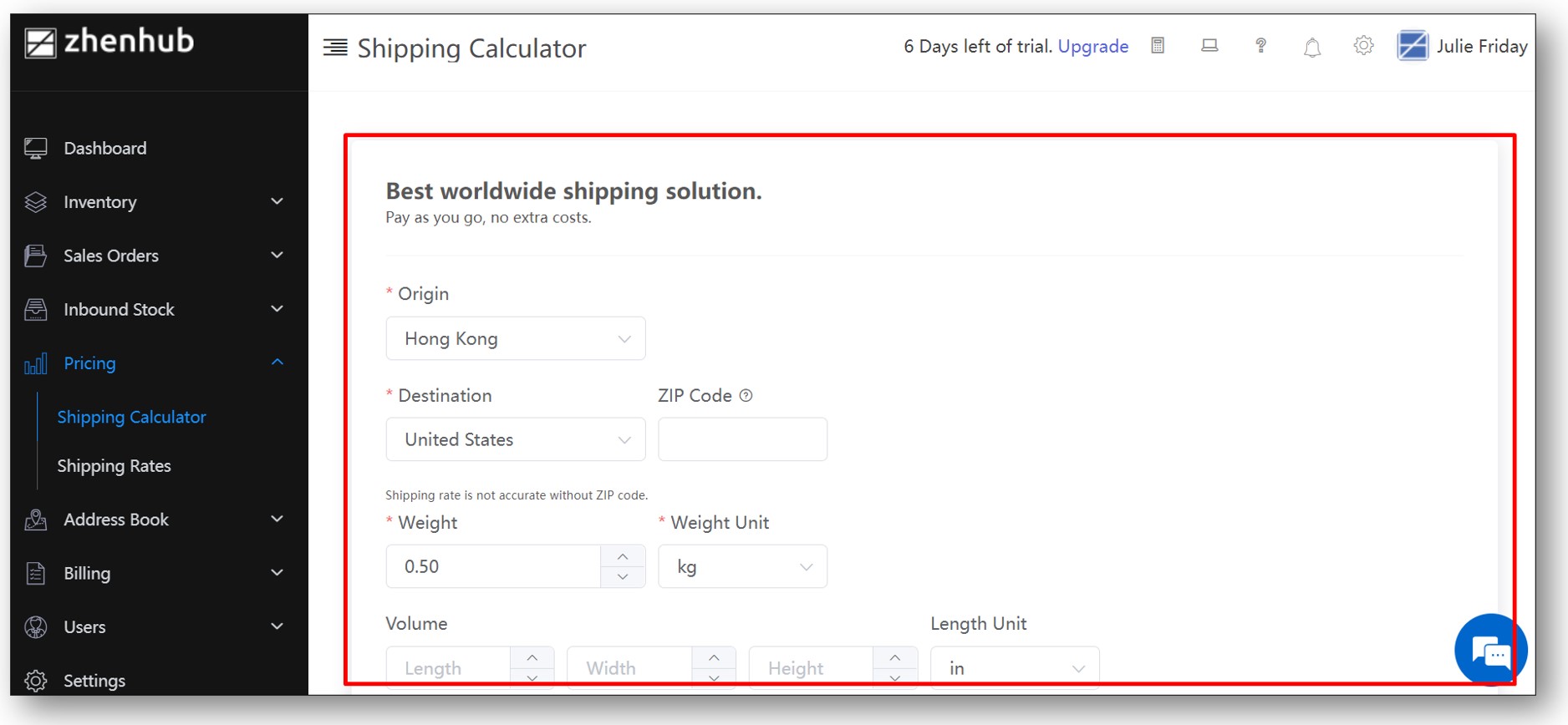Click the zhenhub logo
The height and width of the screenshot is (725, 1568).
pos(109,42)
